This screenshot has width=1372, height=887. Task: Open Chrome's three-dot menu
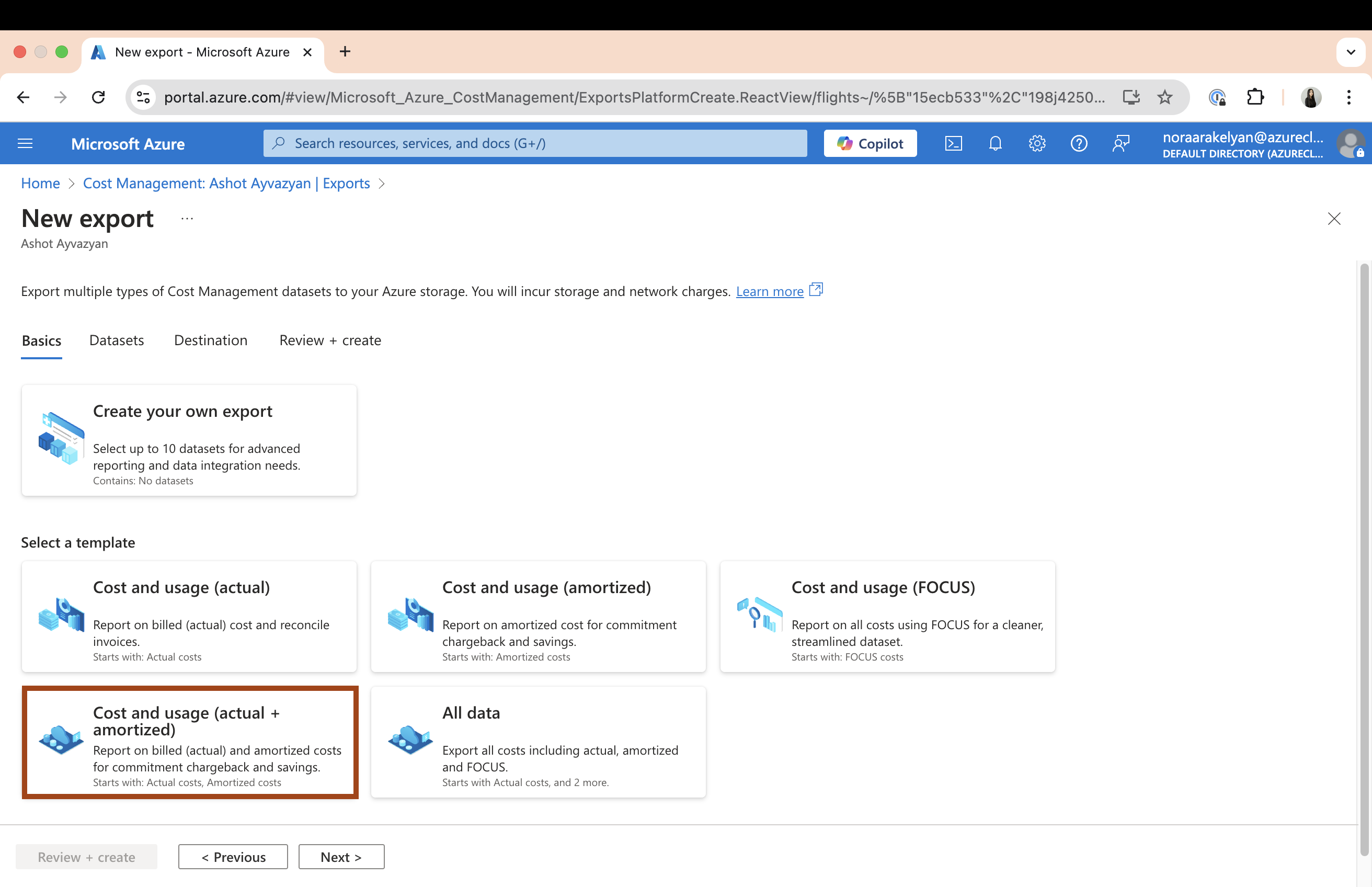[x=1348, y=97]
